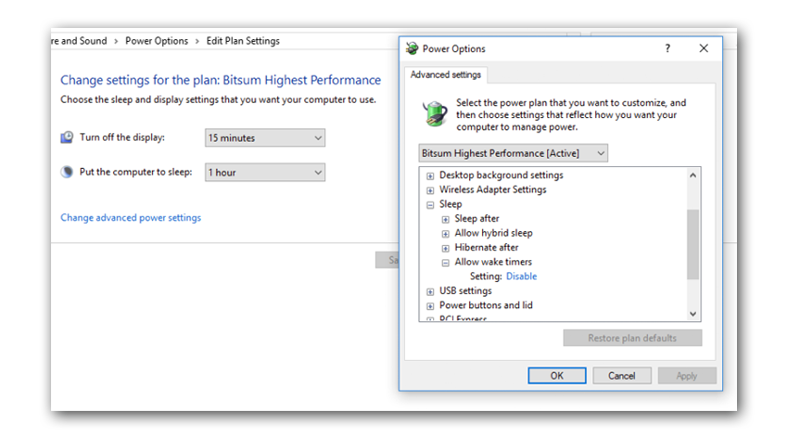Expand the Hibernate after node

[x=445, y=249]
